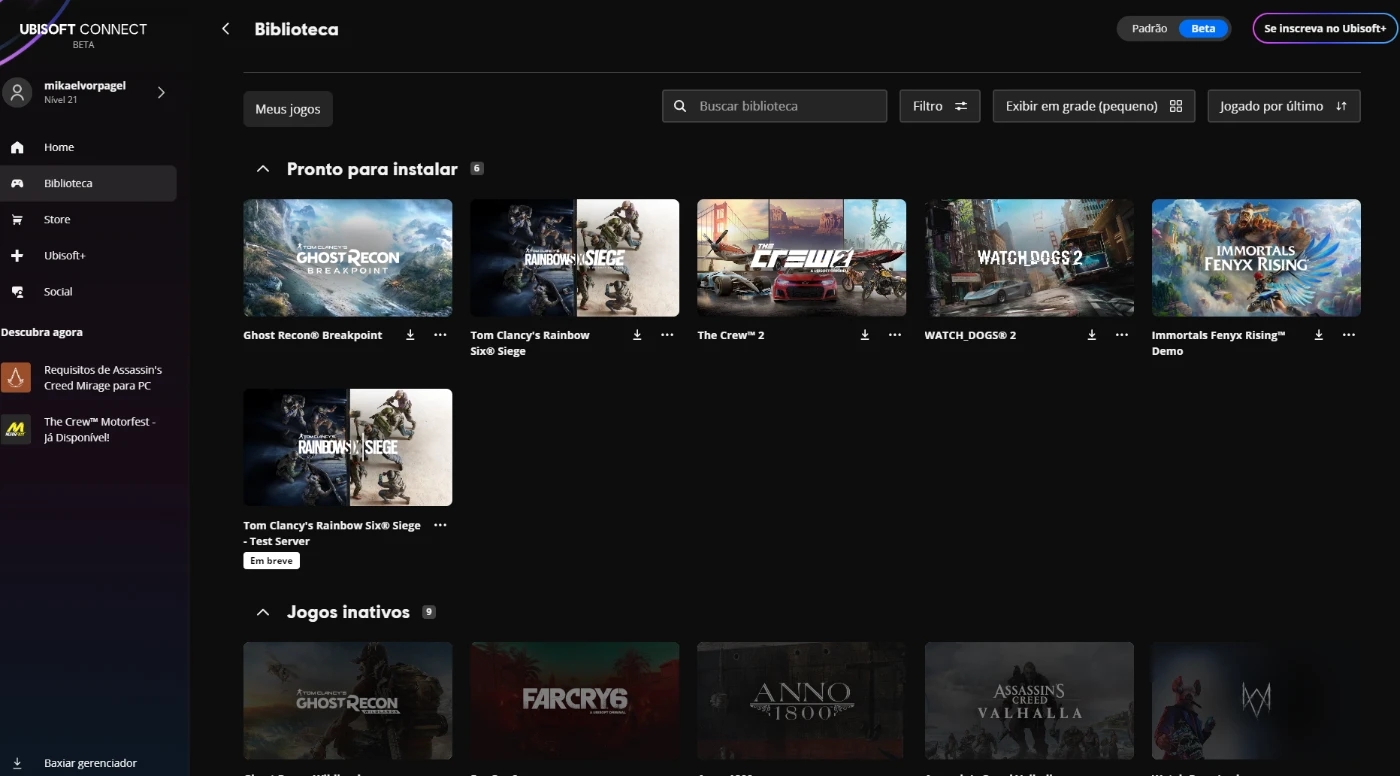Open Exibir em grade (pequeno) view dropdown

click(x=1094, y=106)
